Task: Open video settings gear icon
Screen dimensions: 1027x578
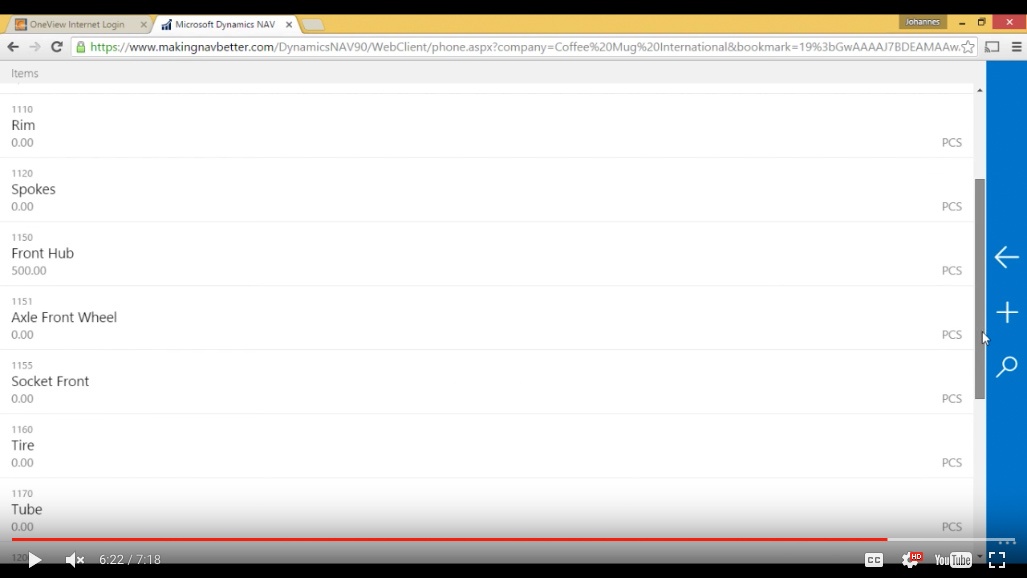Action: click(910, 559)
